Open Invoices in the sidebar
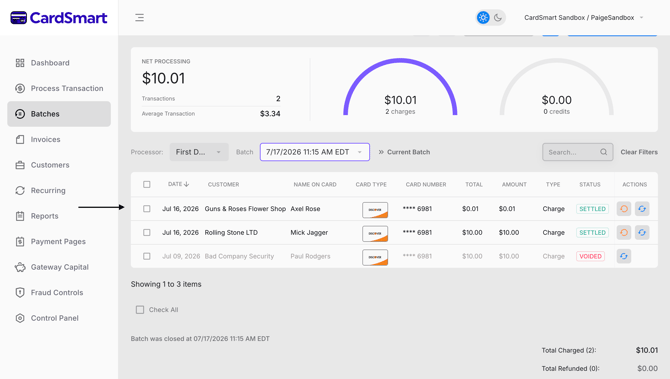The height and width of the screenshot is (379, 670). 59,139
